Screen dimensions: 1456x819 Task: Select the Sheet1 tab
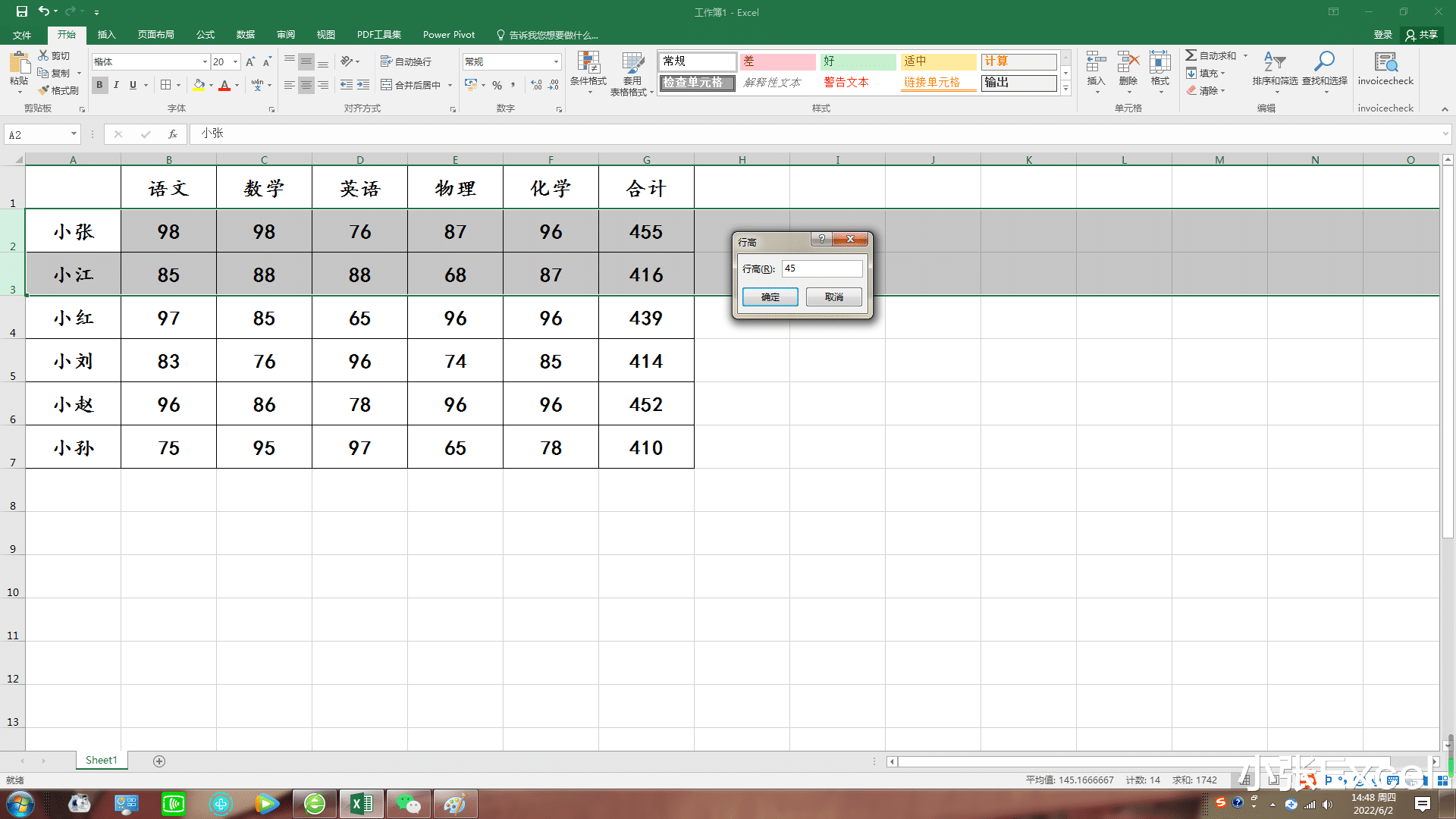click(x=102, y=760)
